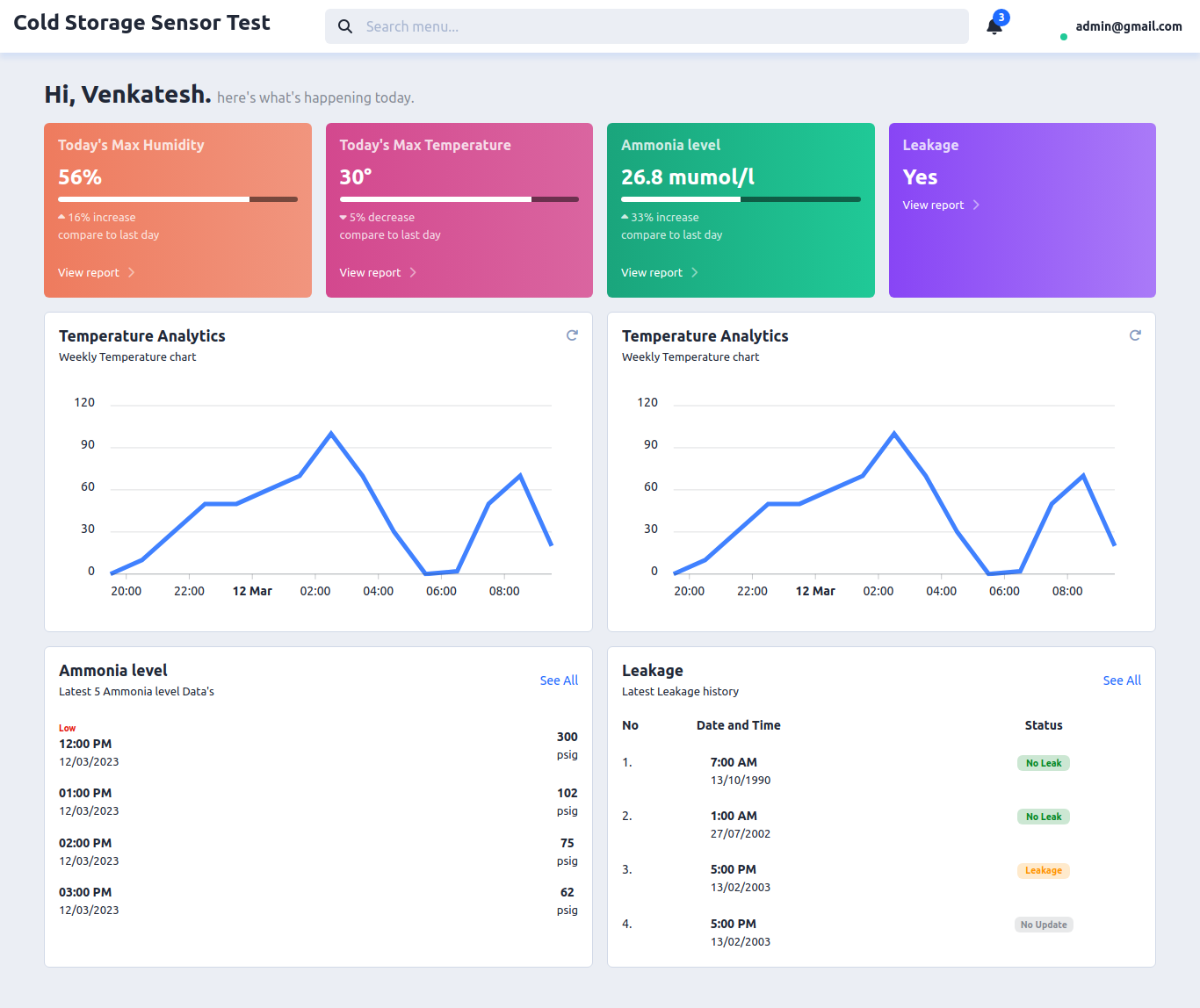This screenshot has width=1200, height=1008.
Task: Select the 02:00 PM ammonia entry
Action: [318, 852]
